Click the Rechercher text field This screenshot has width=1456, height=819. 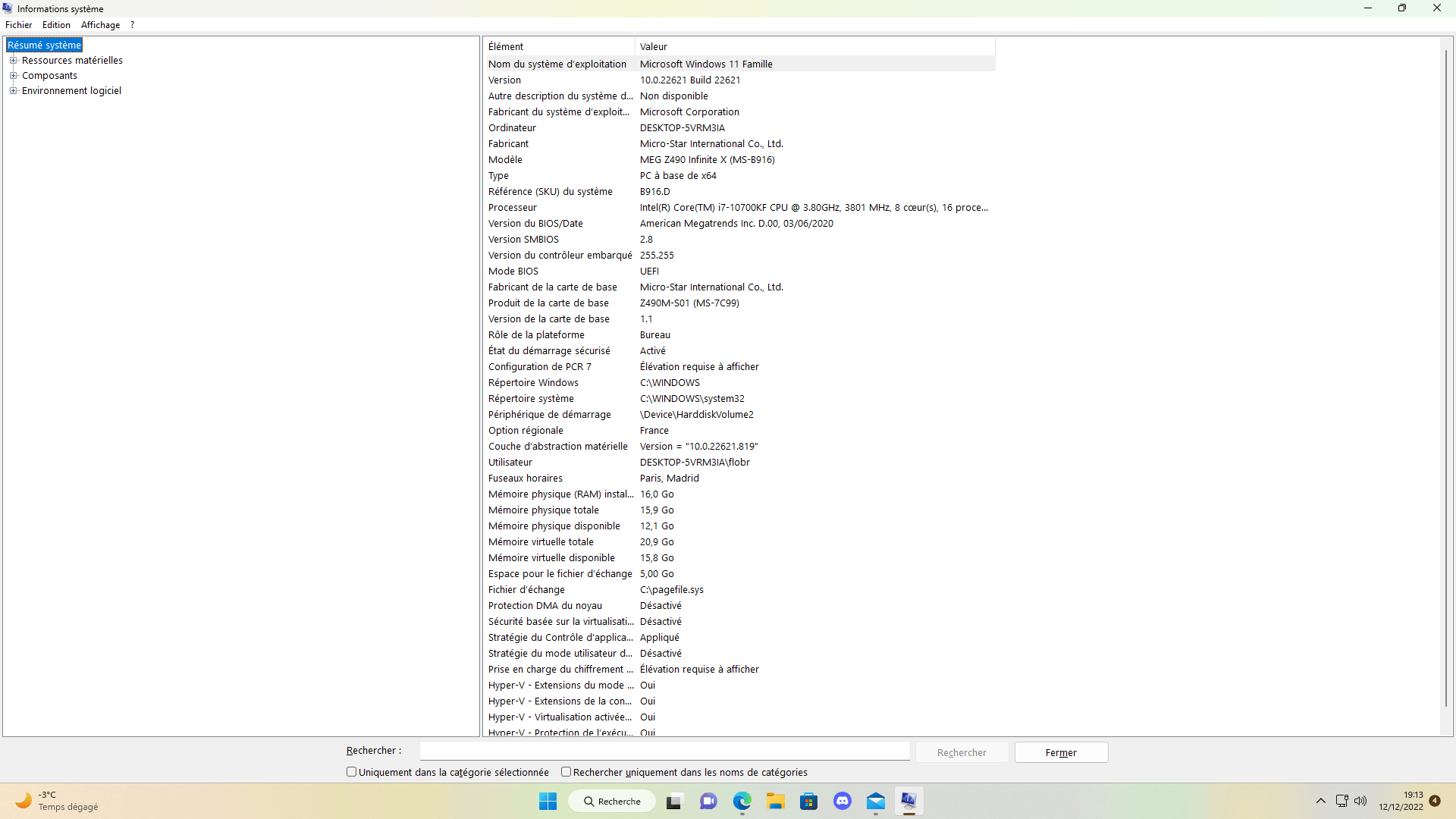point(664,751)
